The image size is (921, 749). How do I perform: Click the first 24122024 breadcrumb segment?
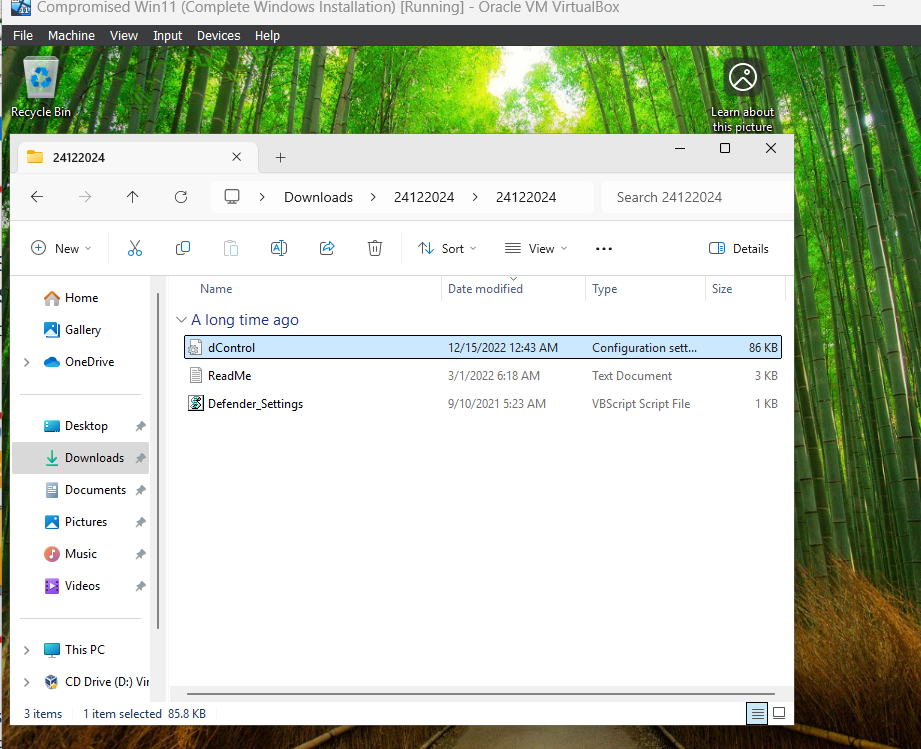(x=424, y=197)
